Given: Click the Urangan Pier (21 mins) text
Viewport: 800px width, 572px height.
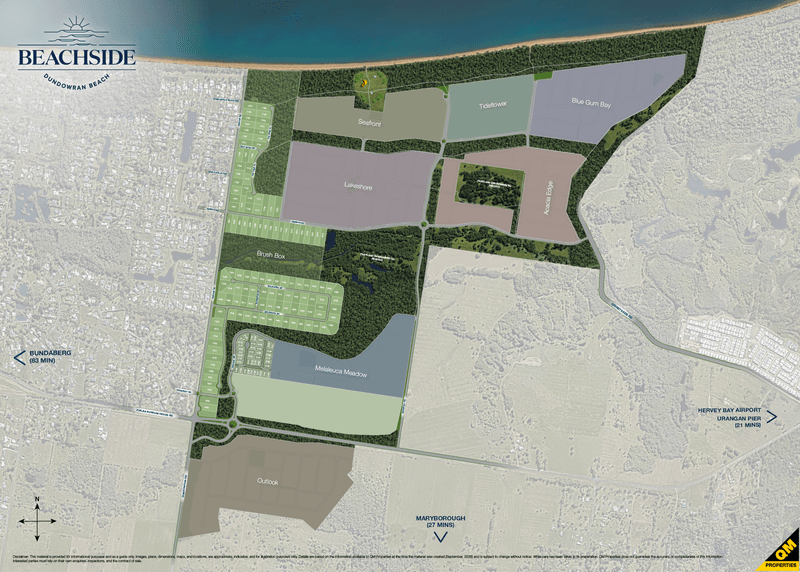Looking at the screenshot, I should tap(739, 421).
